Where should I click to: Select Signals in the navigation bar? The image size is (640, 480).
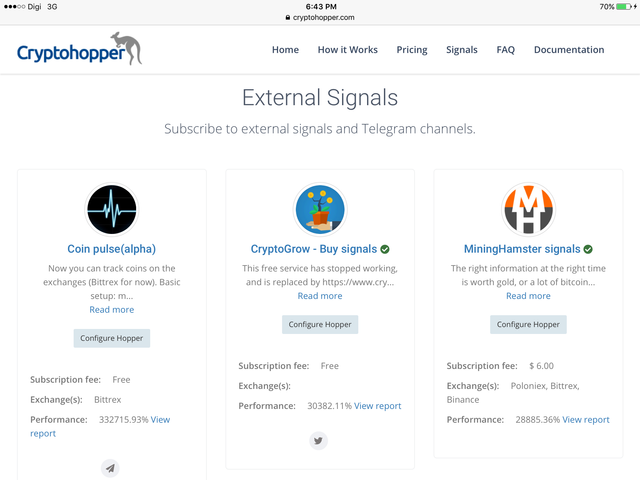click(462, 50)
